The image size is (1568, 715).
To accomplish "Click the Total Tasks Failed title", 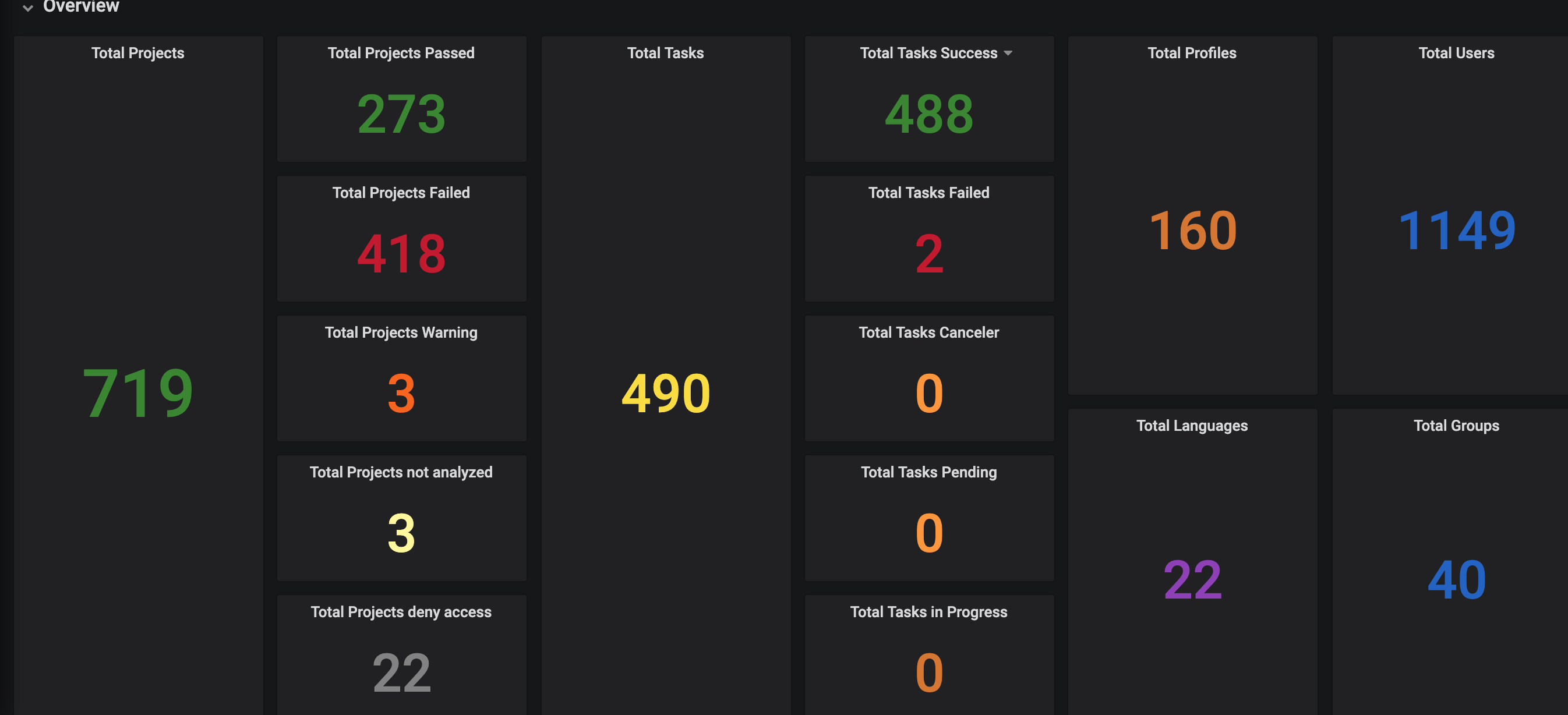I will point(928,193).
